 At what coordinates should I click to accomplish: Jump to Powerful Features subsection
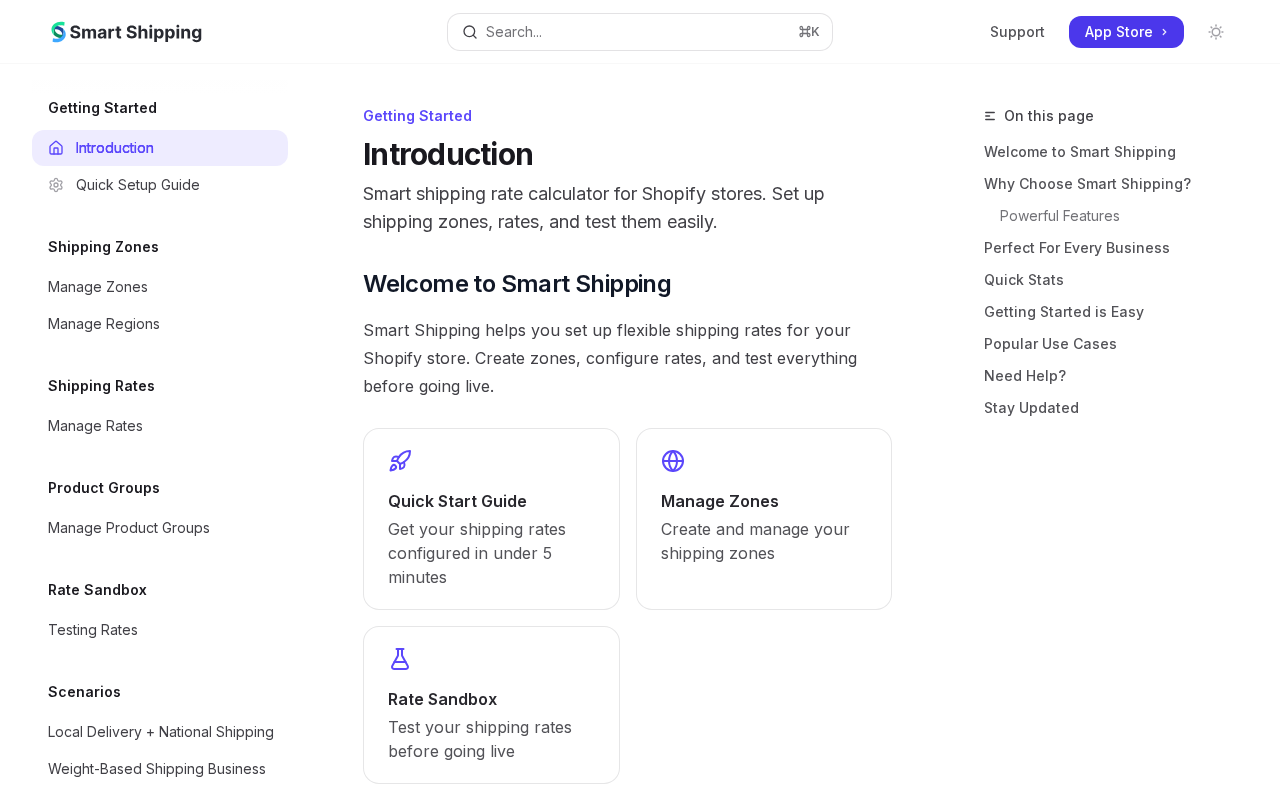pos(1060,216)
